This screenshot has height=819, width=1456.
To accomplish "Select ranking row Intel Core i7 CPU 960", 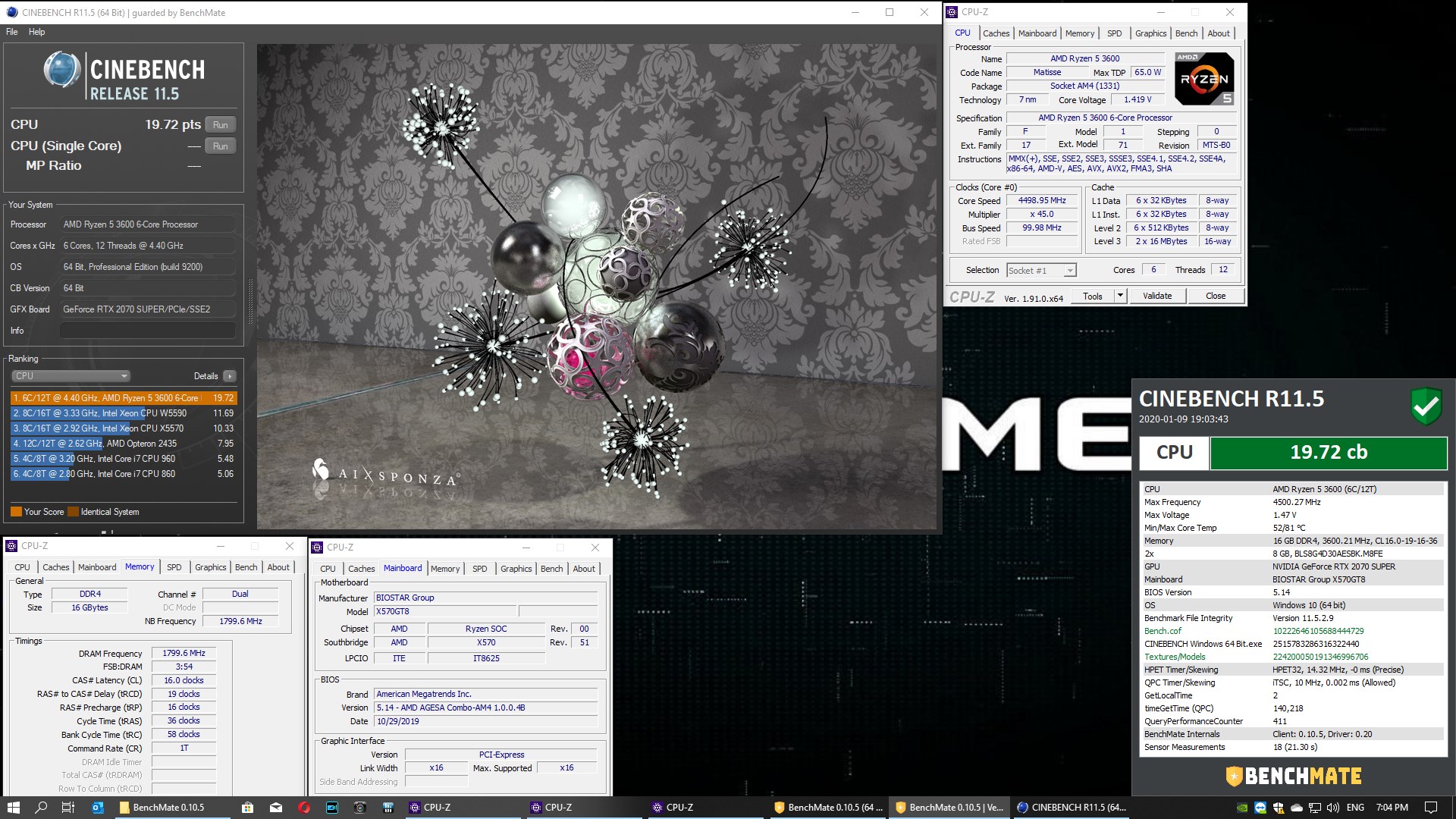I will [124, 459].
